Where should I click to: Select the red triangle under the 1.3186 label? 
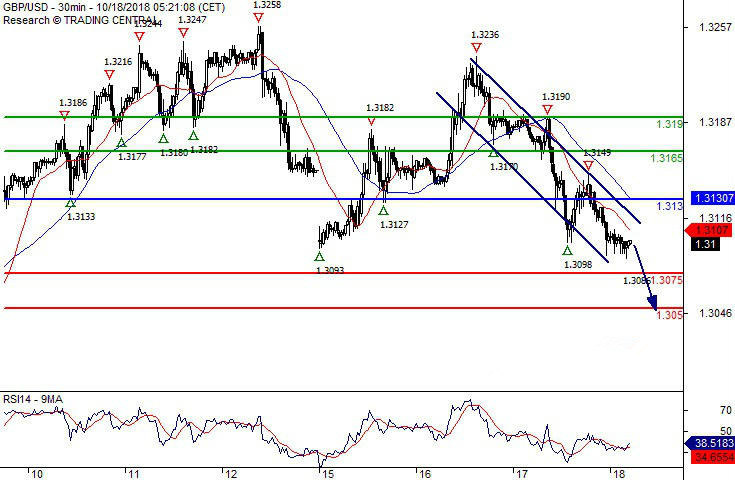click(64, 115)
